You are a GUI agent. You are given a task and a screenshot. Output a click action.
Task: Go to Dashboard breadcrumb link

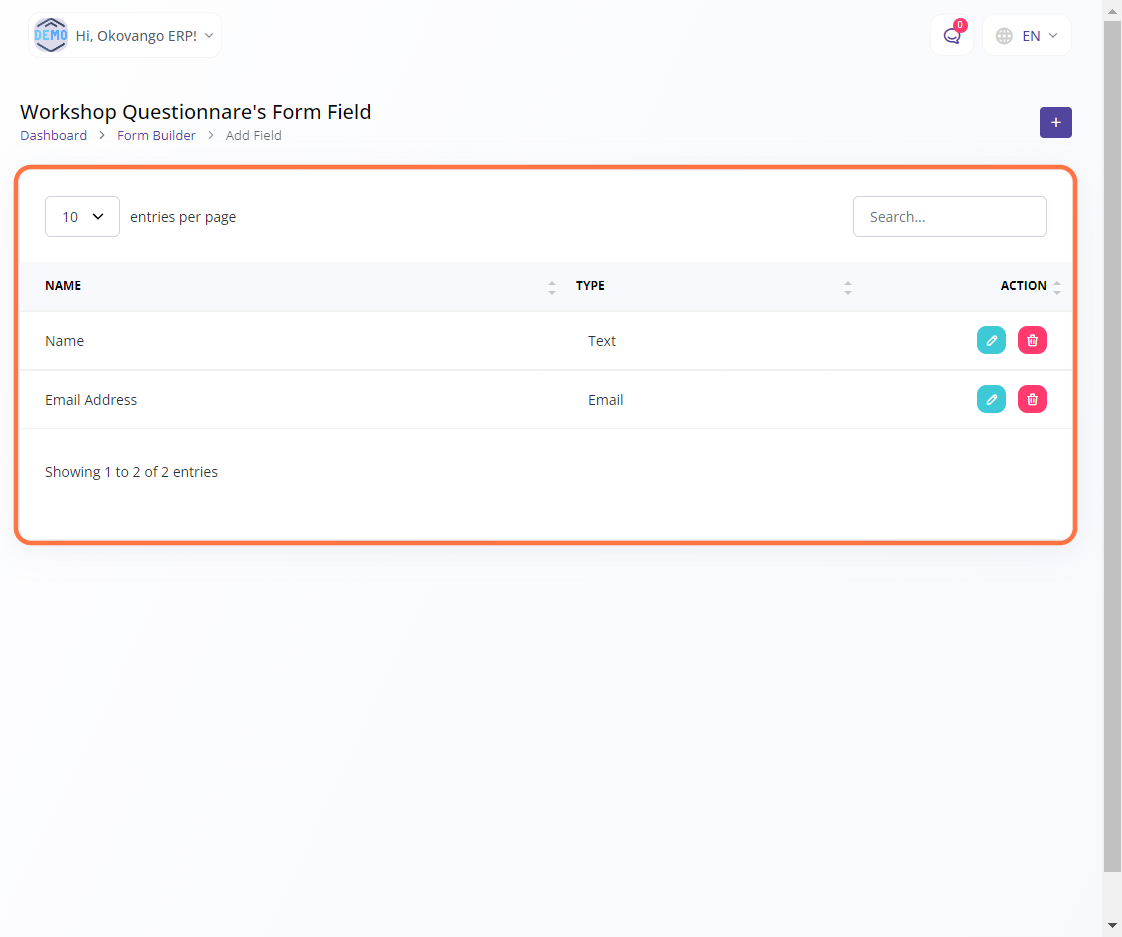pyautogui.click(x=53, y=135)
